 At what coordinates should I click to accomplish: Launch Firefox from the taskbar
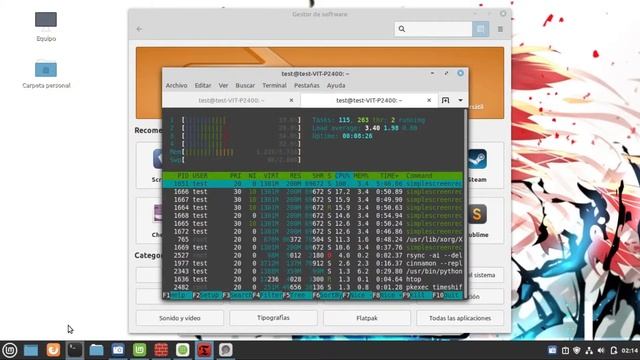coord(53,350)
